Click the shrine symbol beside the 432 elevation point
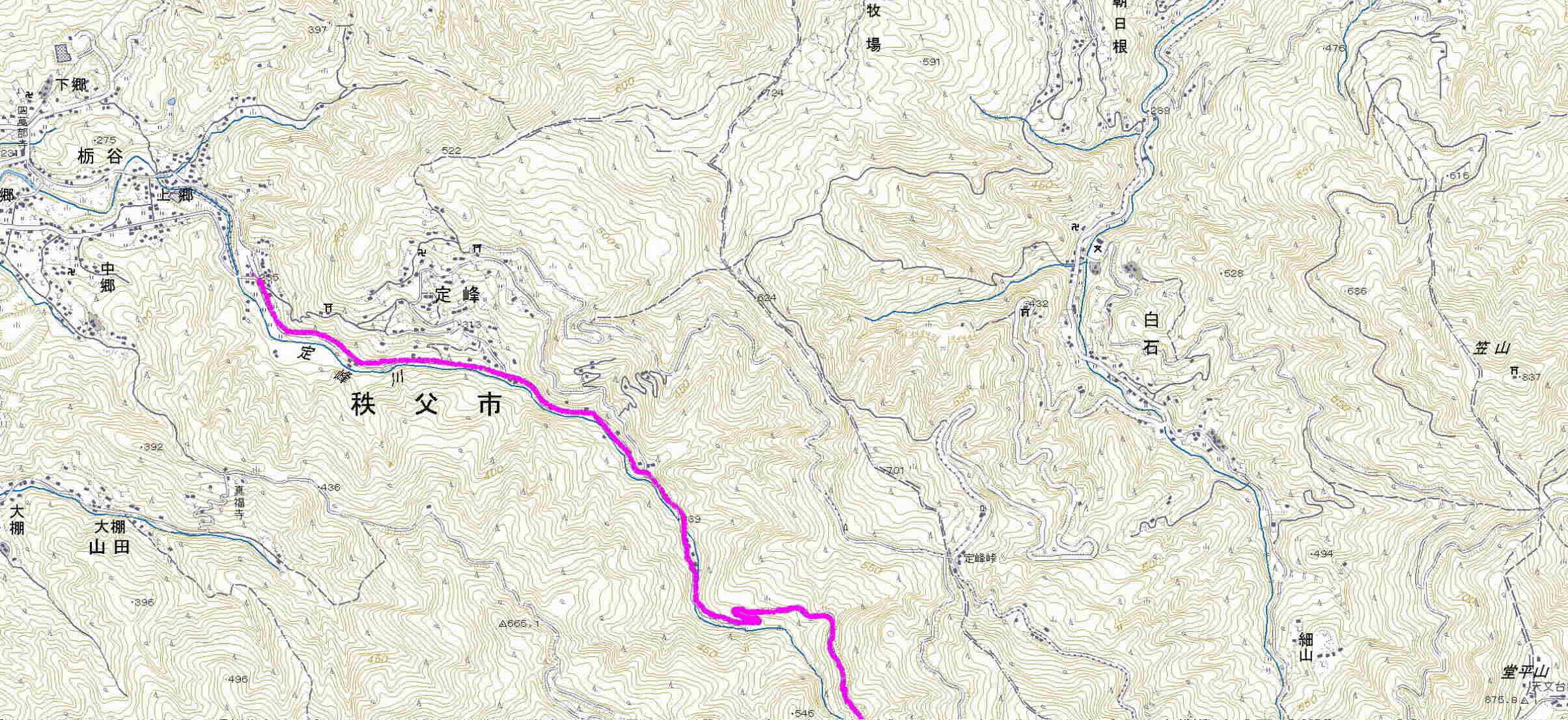 pos(1025,311)
